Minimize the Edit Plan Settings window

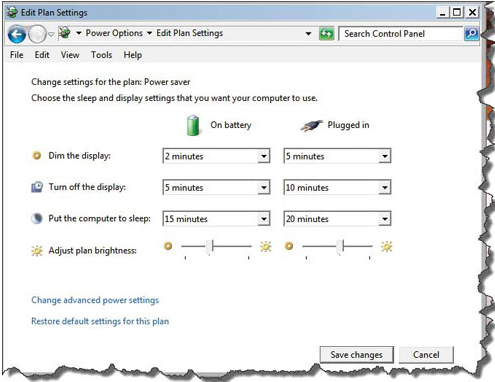[442, 13]
